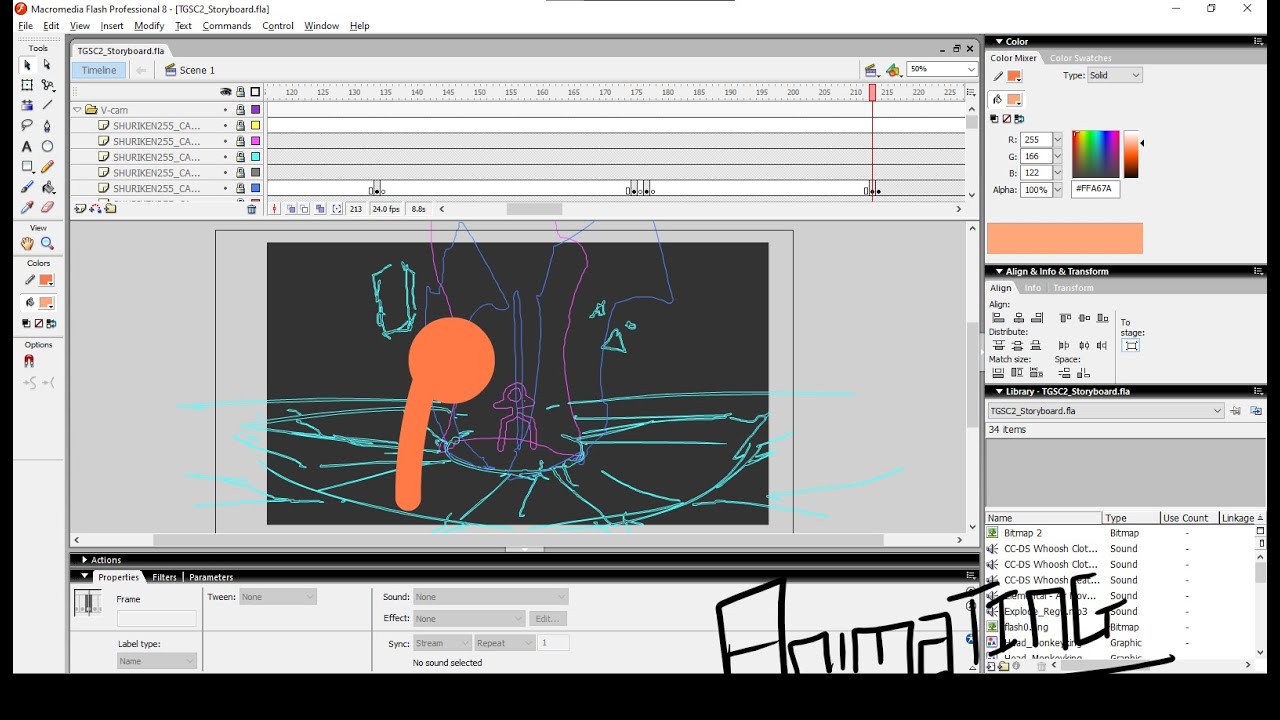Toggle the Onion Skin button

291,209
